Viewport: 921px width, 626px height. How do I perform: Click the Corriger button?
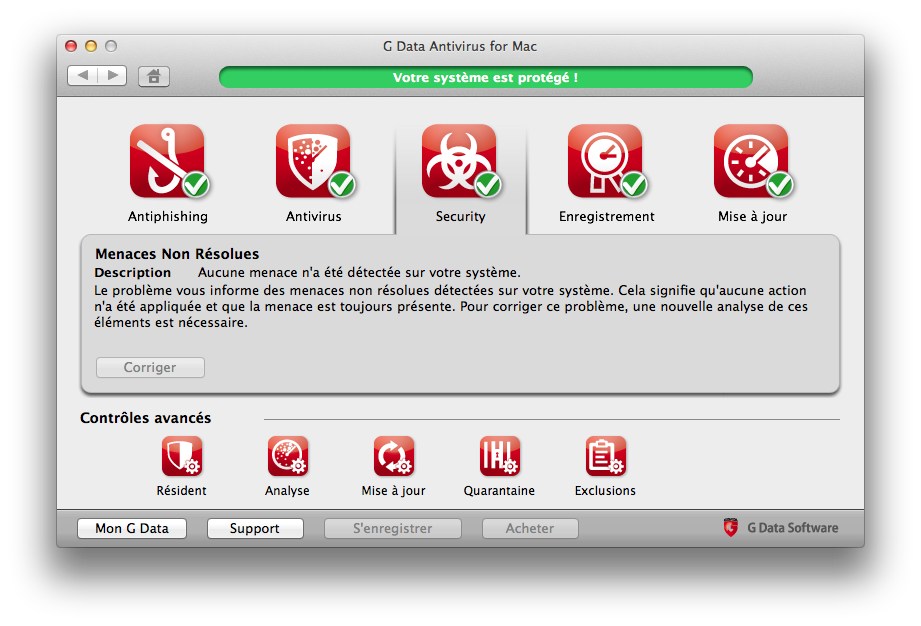[x=150, y=368]
